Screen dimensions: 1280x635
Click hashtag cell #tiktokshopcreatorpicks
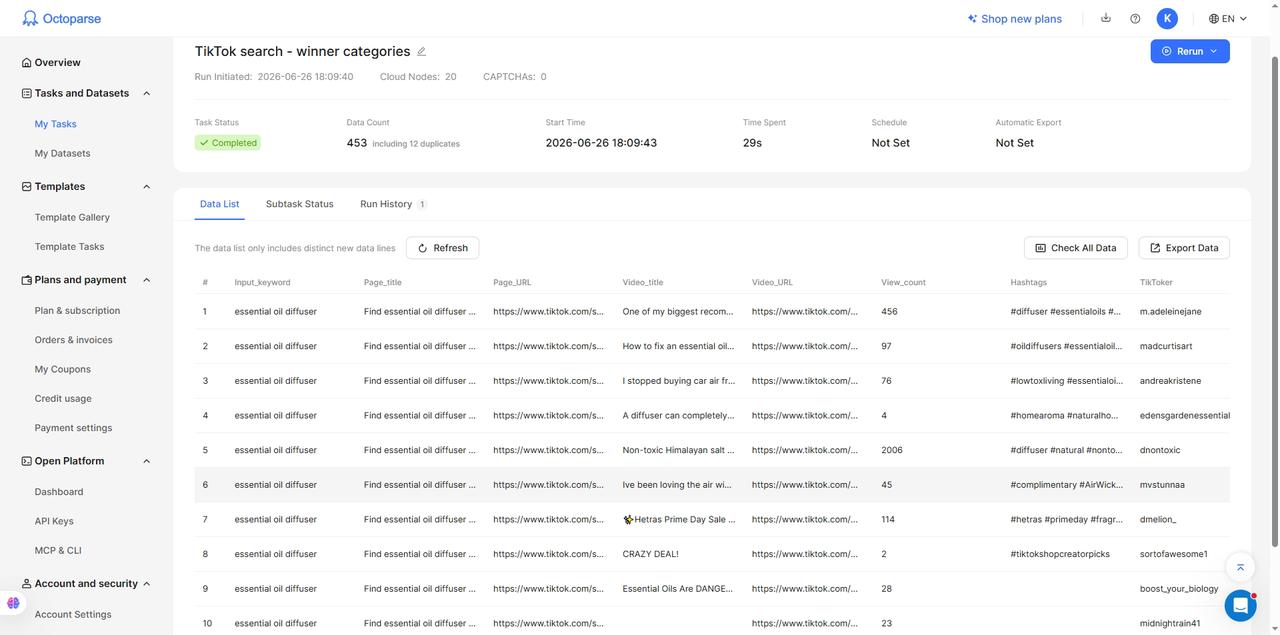tap(1060, 554)
